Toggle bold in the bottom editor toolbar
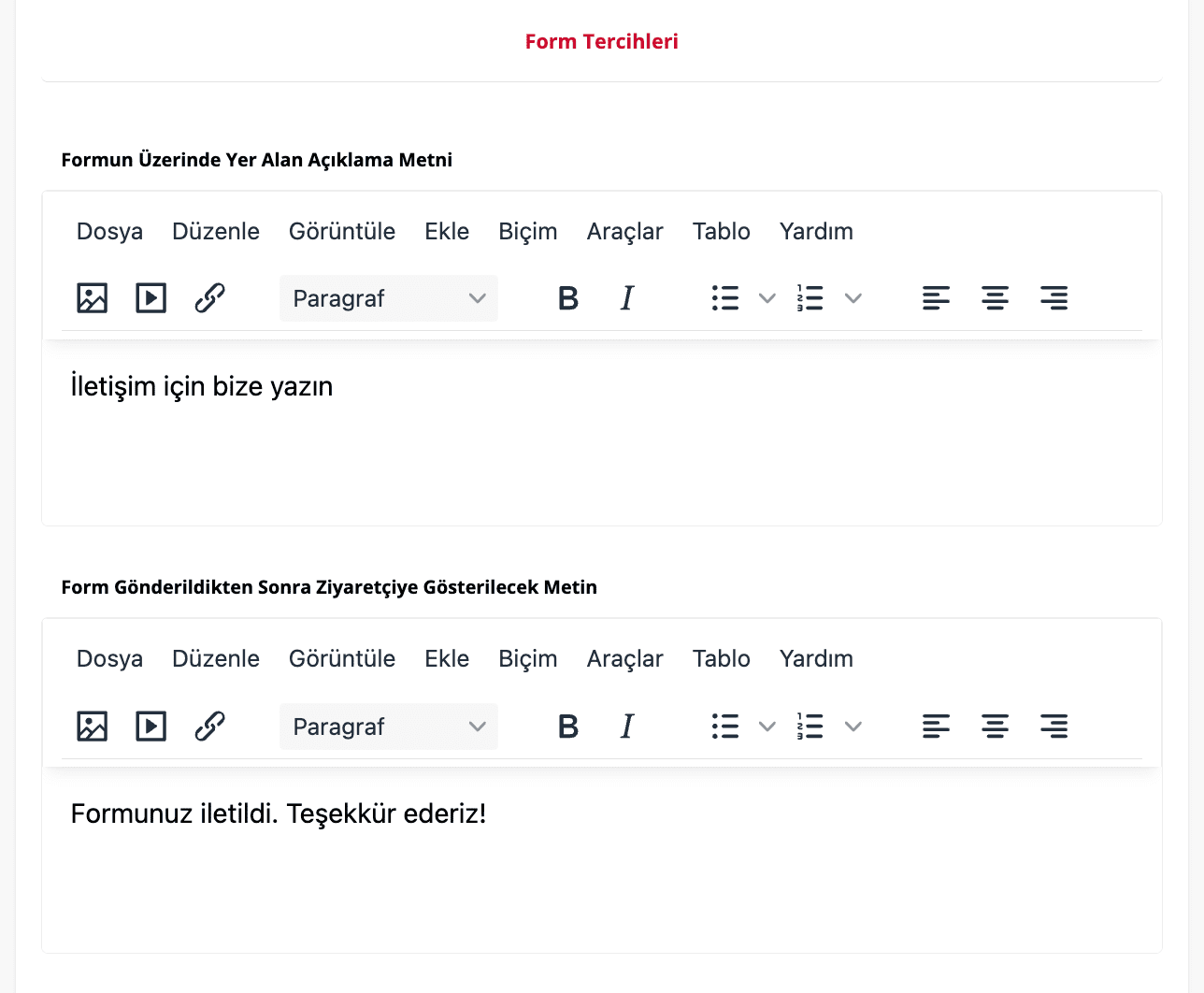This screenshot has height=993, width=1204. (567, 726)
